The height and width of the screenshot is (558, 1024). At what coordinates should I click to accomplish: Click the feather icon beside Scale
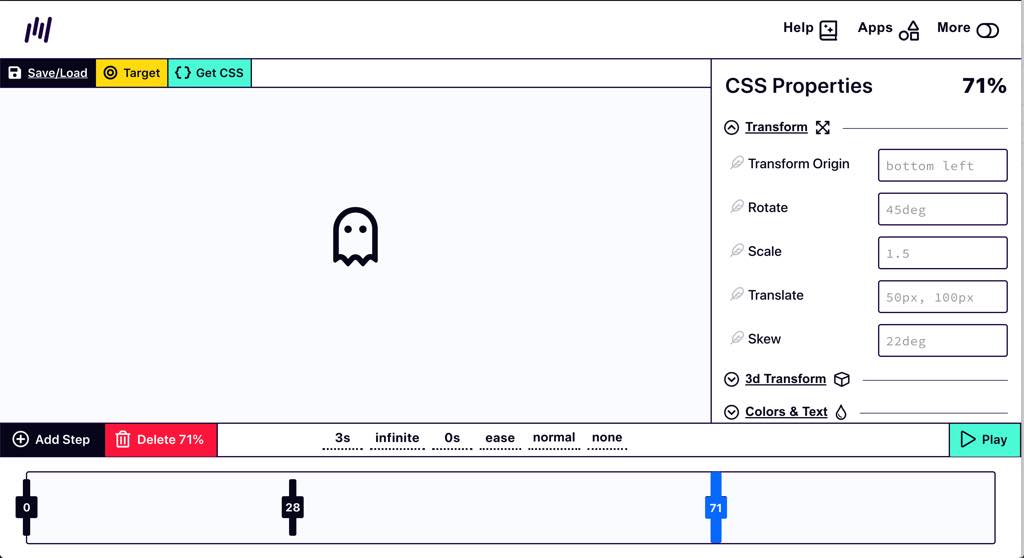point(737,251)
